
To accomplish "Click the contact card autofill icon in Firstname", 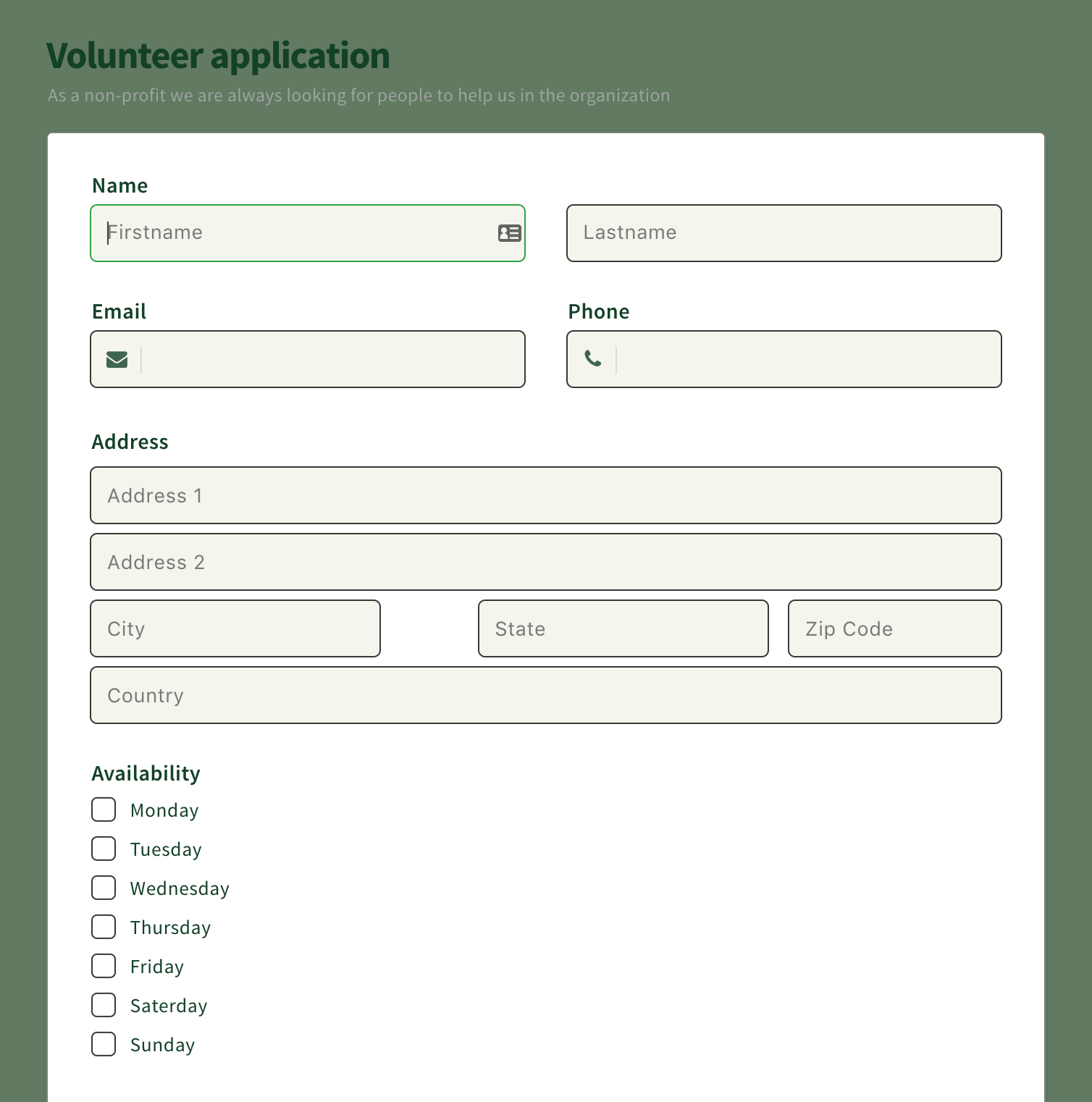I will (510, 233).
